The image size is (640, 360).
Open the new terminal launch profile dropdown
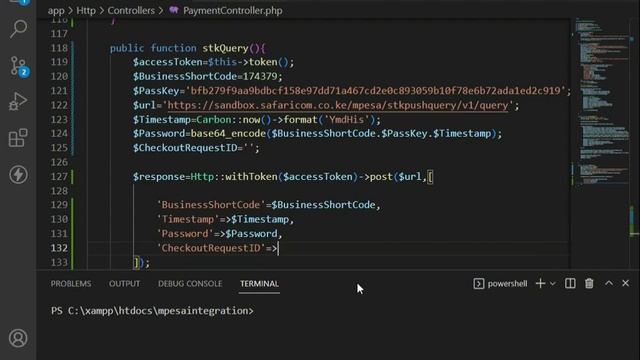(x=553, y=283)
